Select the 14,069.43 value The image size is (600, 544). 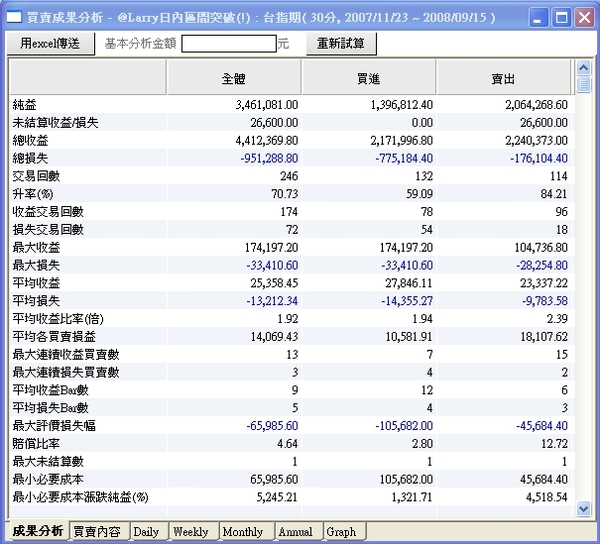tap(274, 337)
